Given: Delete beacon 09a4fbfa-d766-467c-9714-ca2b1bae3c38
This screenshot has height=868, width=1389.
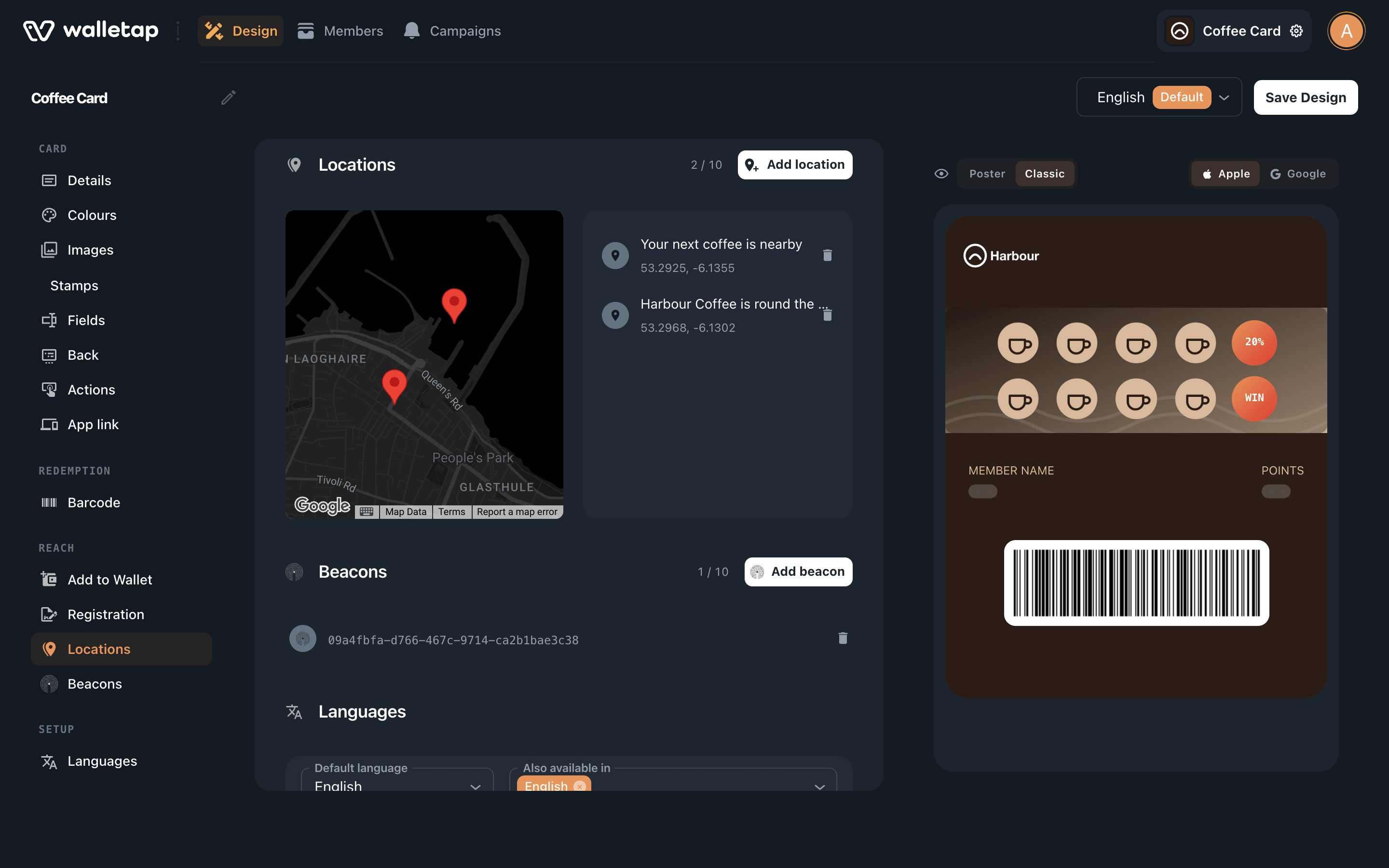Looking at the screenshot, I should pos(843,638).
